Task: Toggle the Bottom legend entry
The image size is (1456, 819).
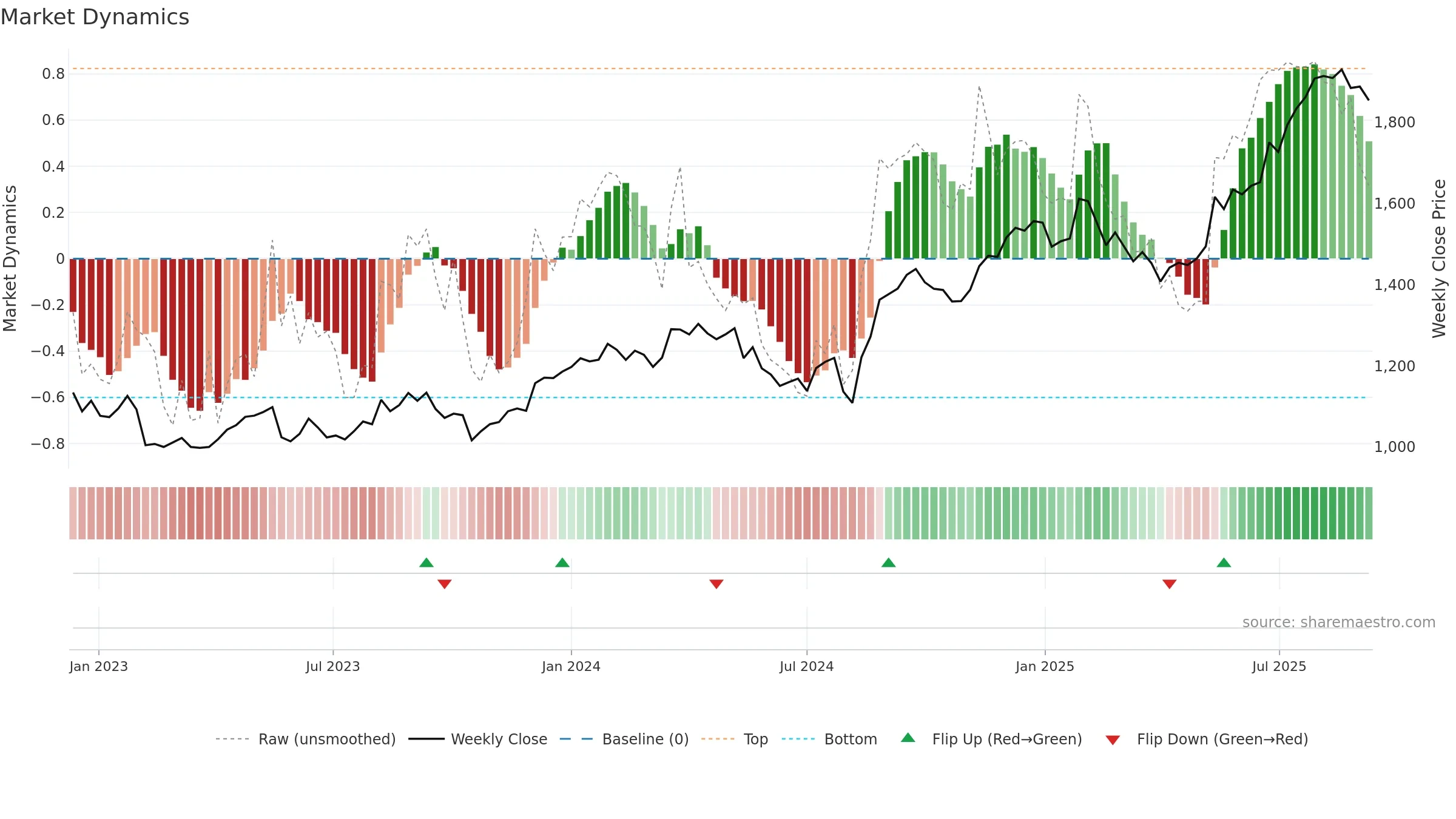Action: point(829,739)
